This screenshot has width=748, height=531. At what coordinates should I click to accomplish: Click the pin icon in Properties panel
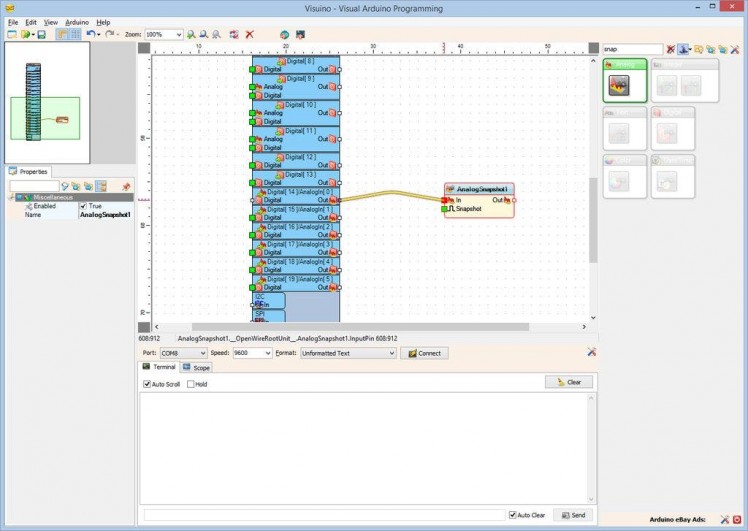pos(126,186)
